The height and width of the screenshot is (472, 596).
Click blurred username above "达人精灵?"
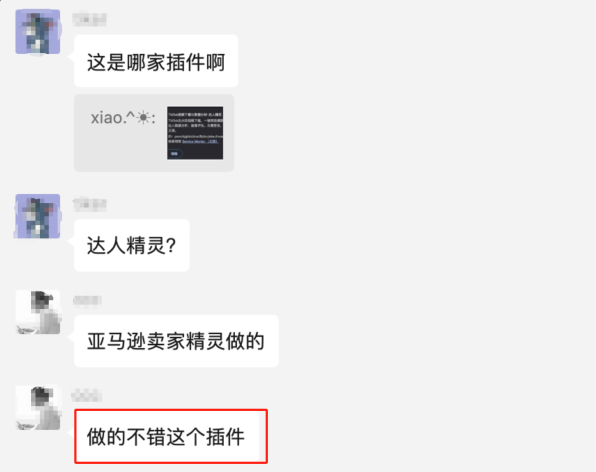pyautogui.click(x=89, y=204)
